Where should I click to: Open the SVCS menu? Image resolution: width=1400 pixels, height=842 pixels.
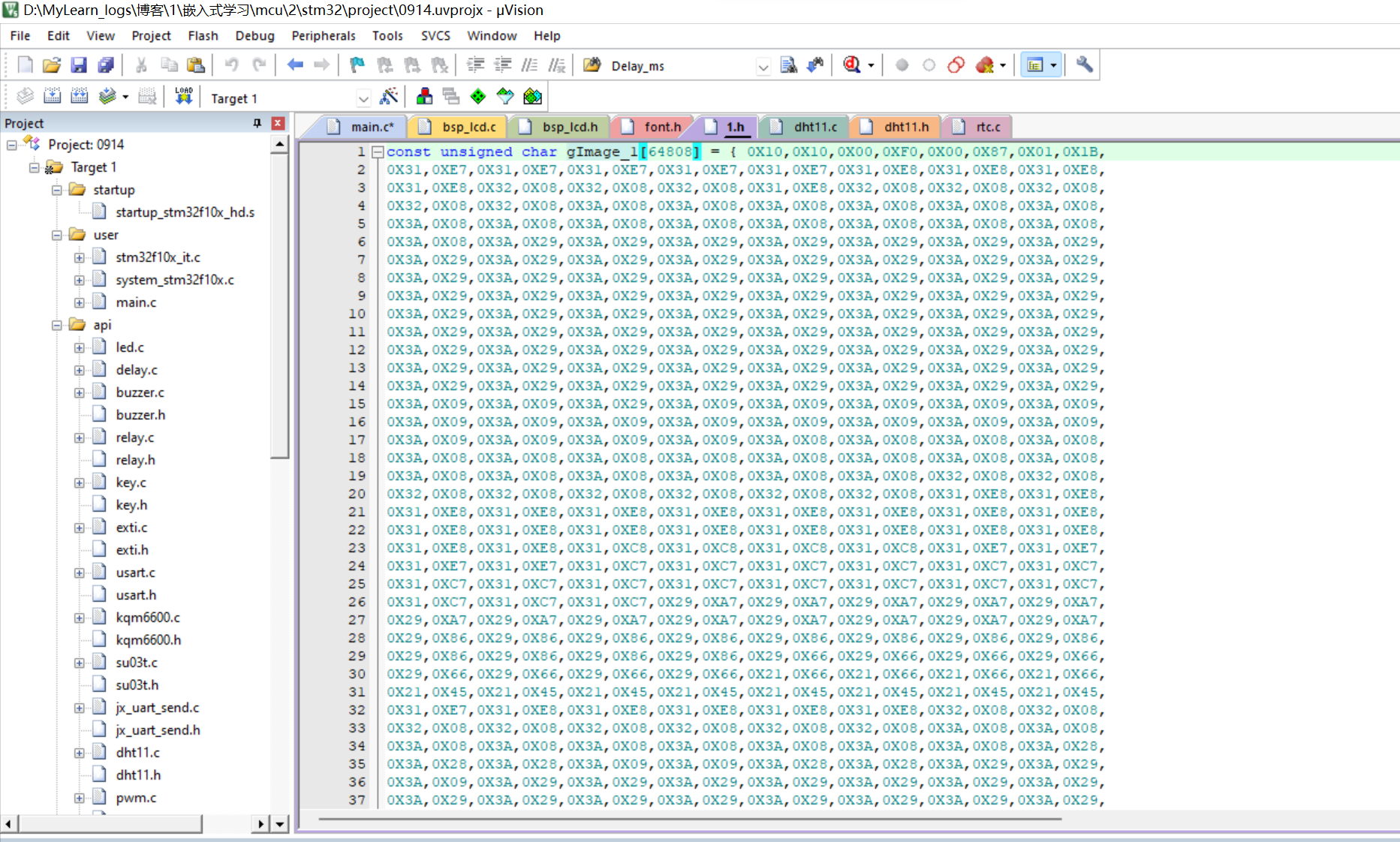click(x=435, y=35)
